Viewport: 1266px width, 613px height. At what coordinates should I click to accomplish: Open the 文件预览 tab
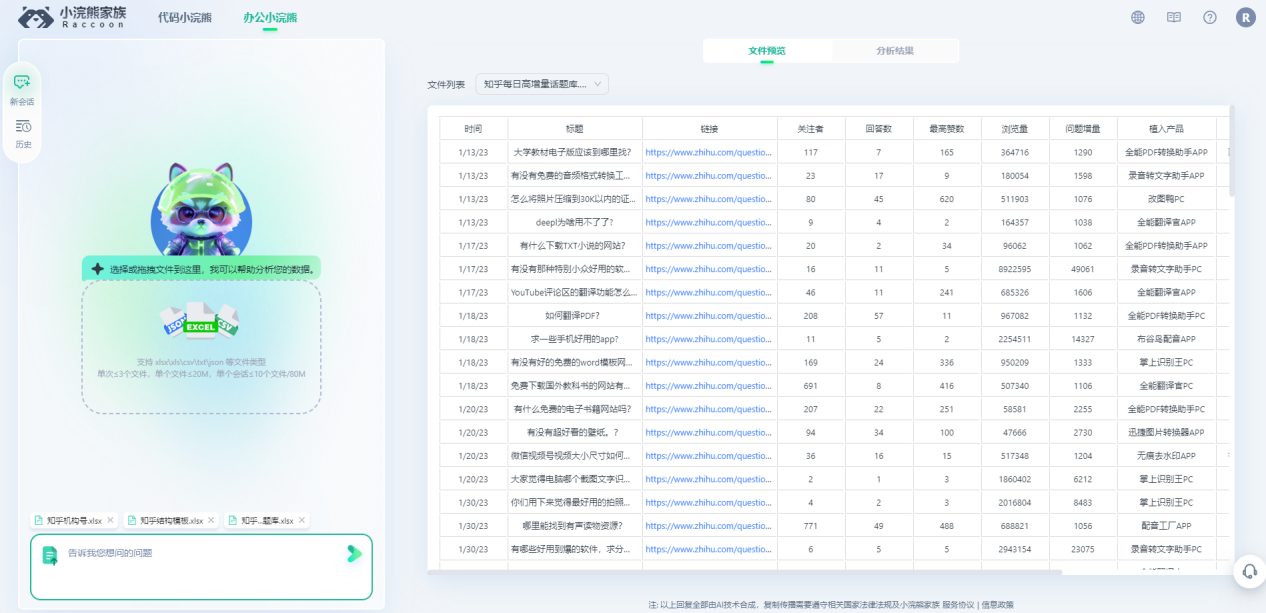coord(767,50)
